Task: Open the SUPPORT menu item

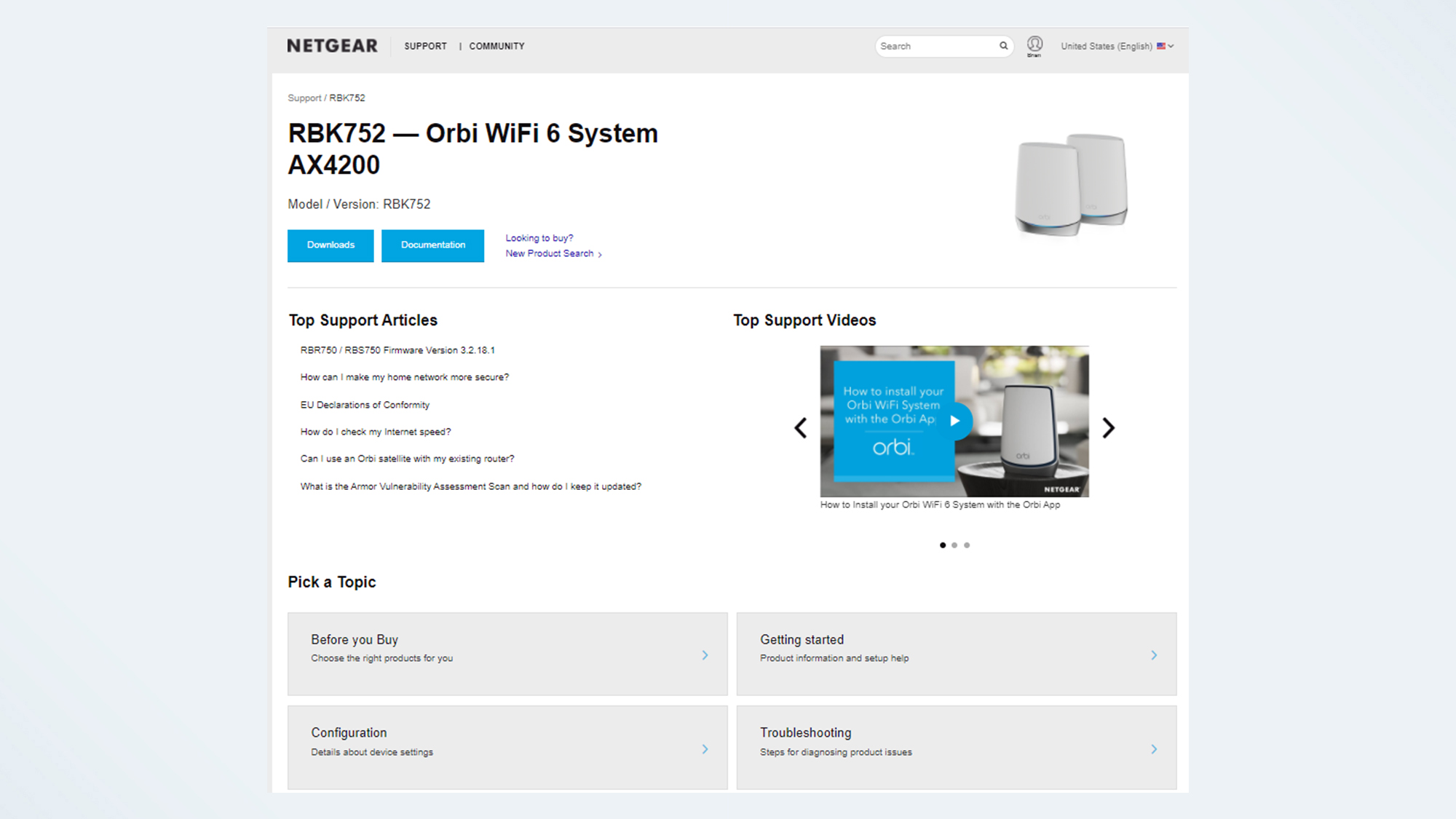Action: point(426,46)
